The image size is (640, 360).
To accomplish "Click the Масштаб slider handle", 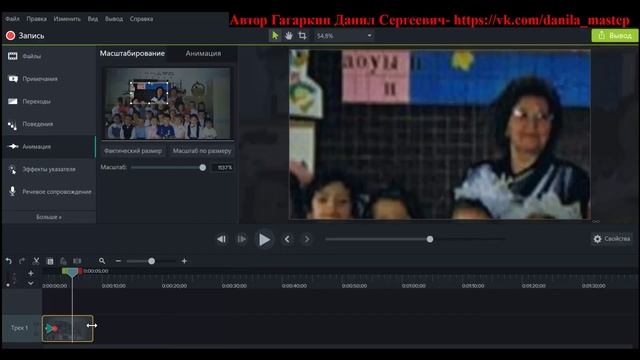I will [202, 168].
